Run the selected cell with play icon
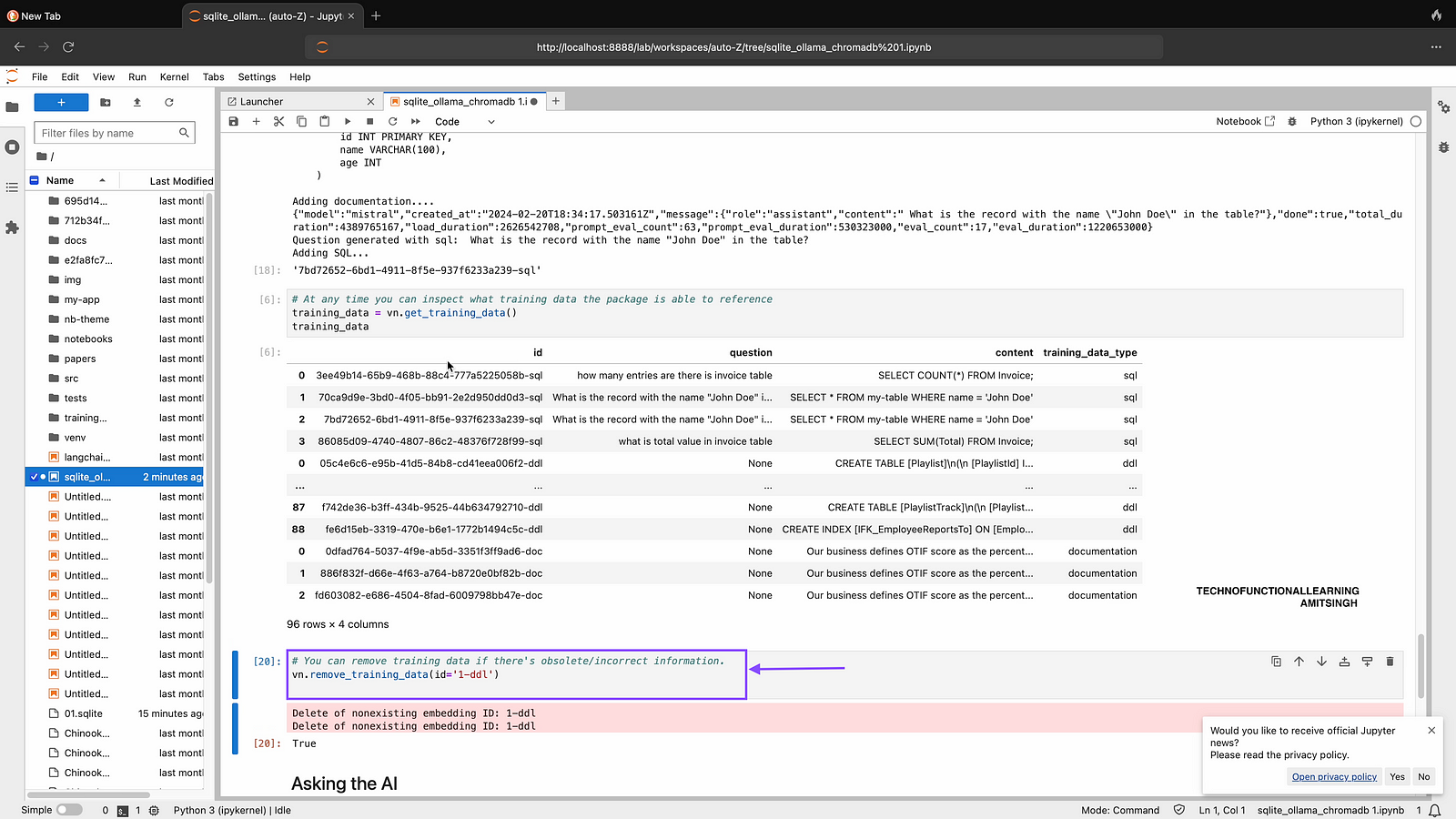This screenshot has width=1456, height=819. click(348, 121)
